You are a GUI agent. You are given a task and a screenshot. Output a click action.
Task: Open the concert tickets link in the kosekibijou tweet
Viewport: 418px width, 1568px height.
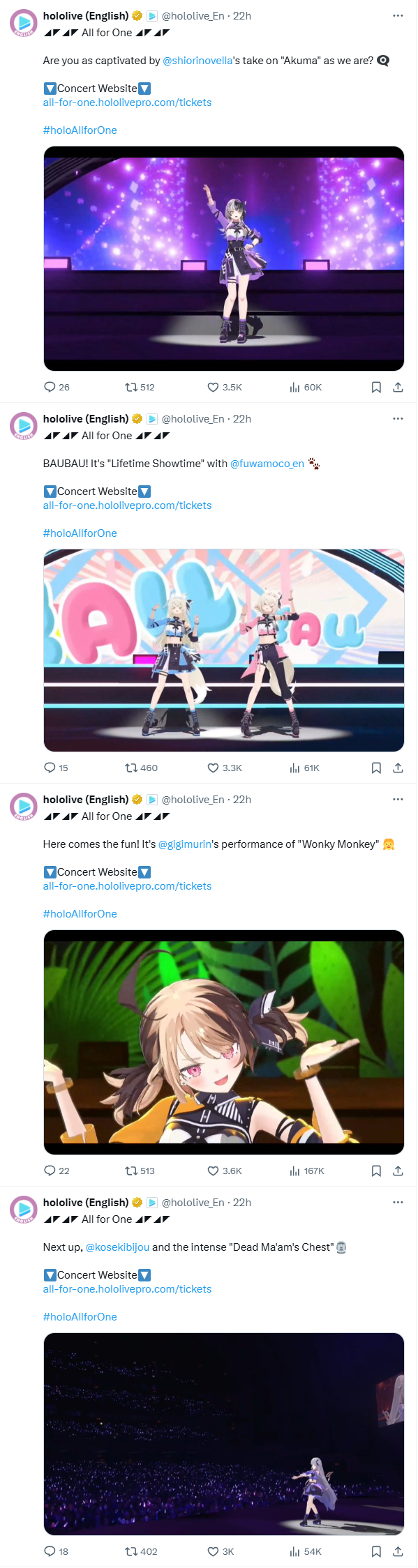pyautogui.click(x=127, y=1289)
